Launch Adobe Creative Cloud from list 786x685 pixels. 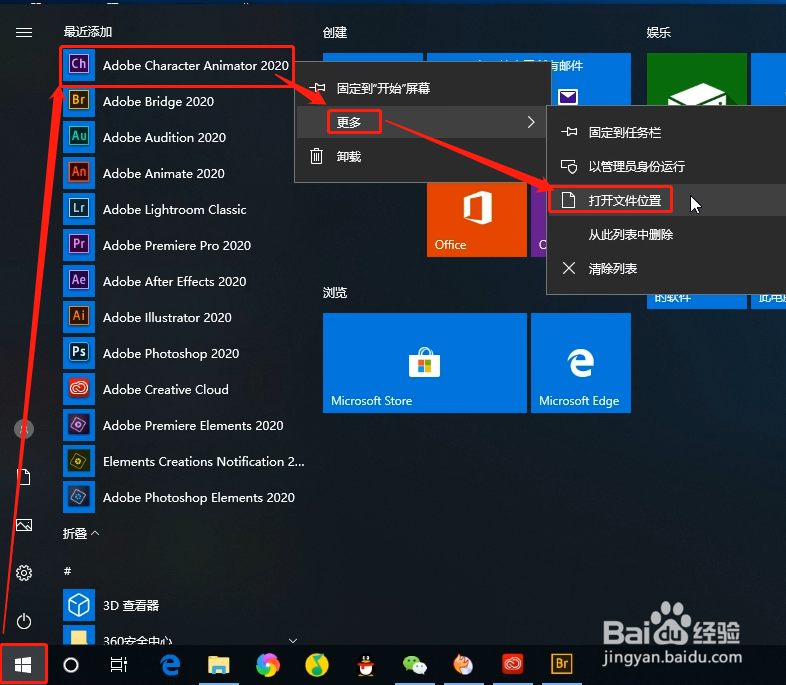183,389
